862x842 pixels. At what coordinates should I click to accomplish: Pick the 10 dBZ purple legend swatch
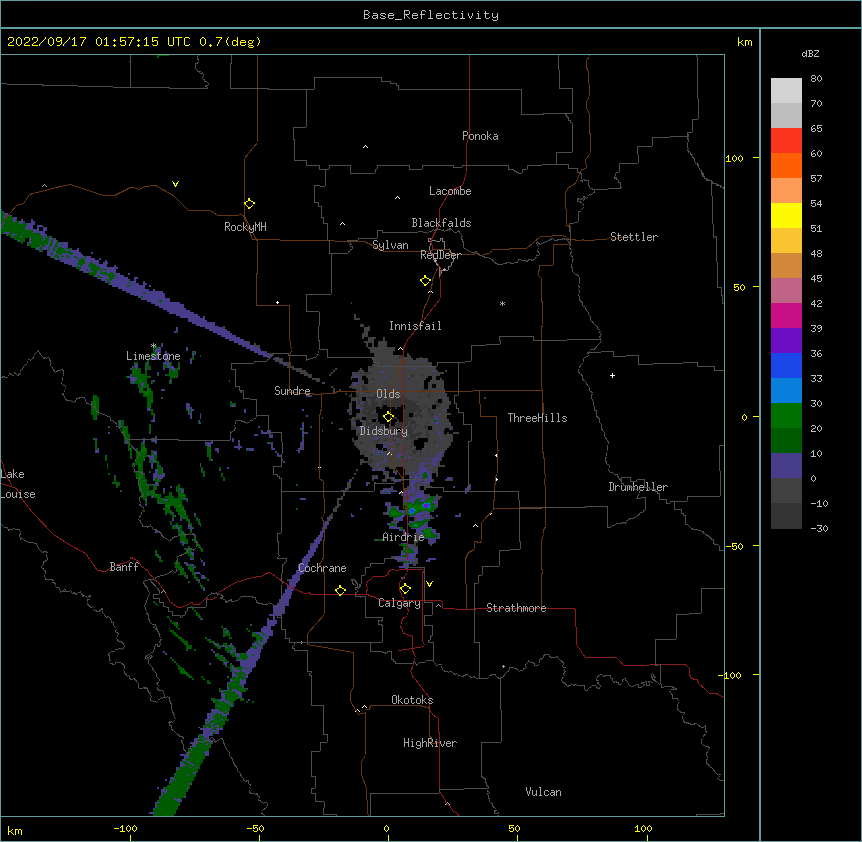(786, 466)
